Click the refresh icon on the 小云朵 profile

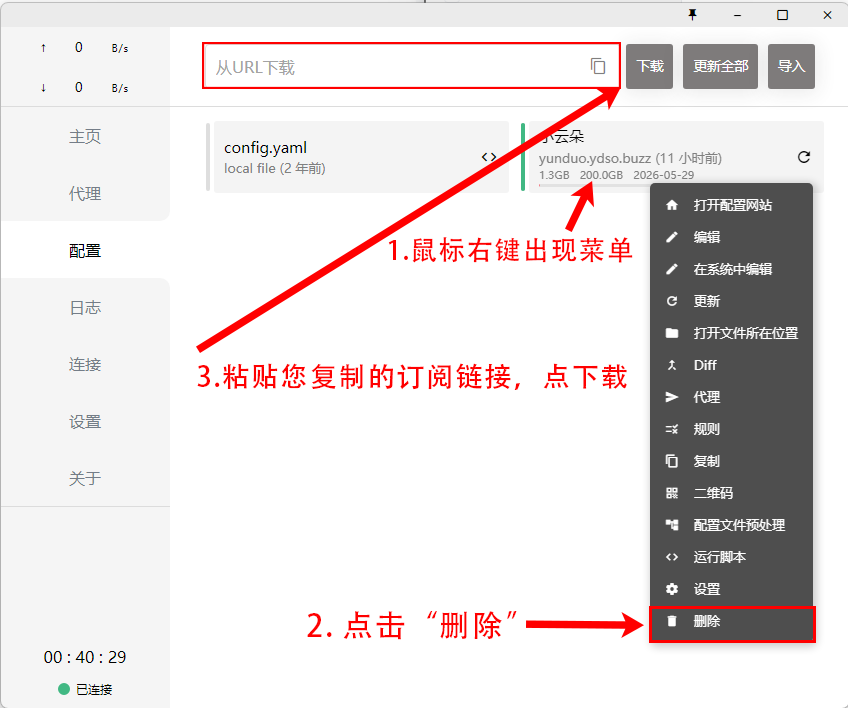(804, 157)
